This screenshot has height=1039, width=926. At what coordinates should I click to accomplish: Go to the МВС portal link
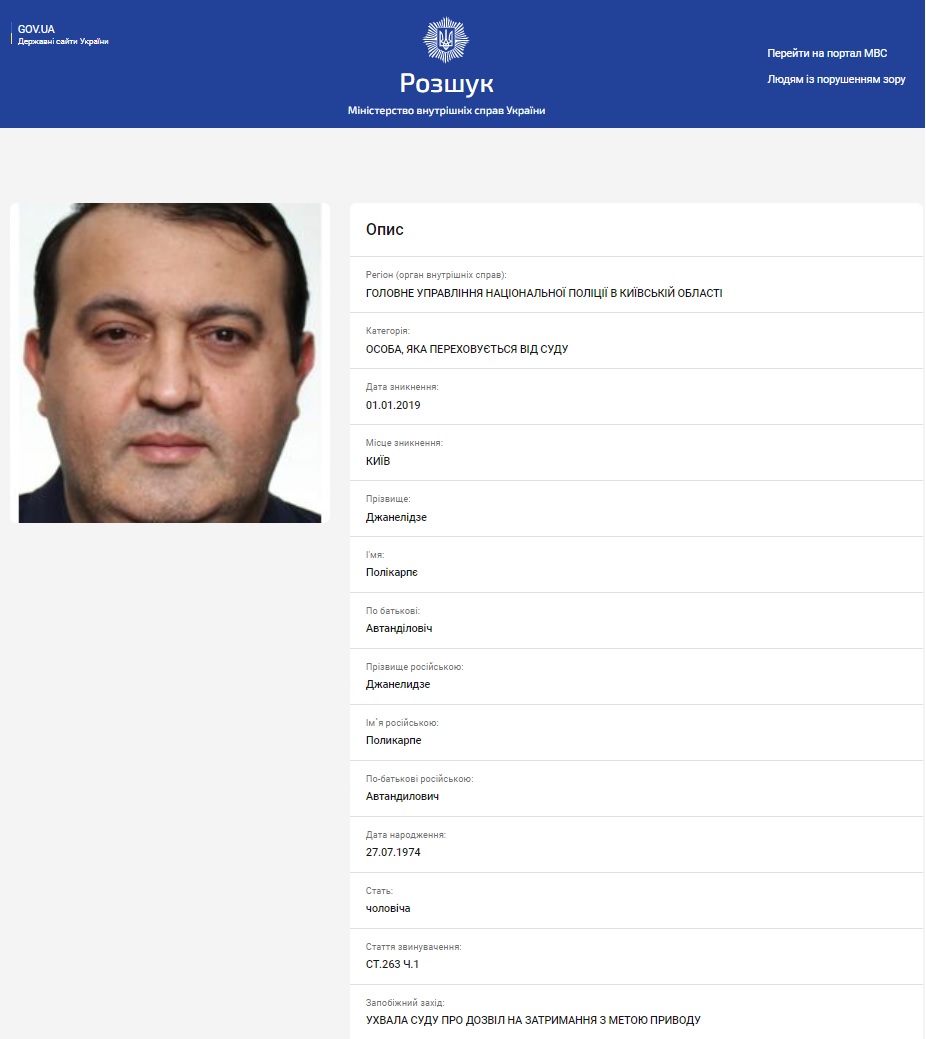point(827,53)
